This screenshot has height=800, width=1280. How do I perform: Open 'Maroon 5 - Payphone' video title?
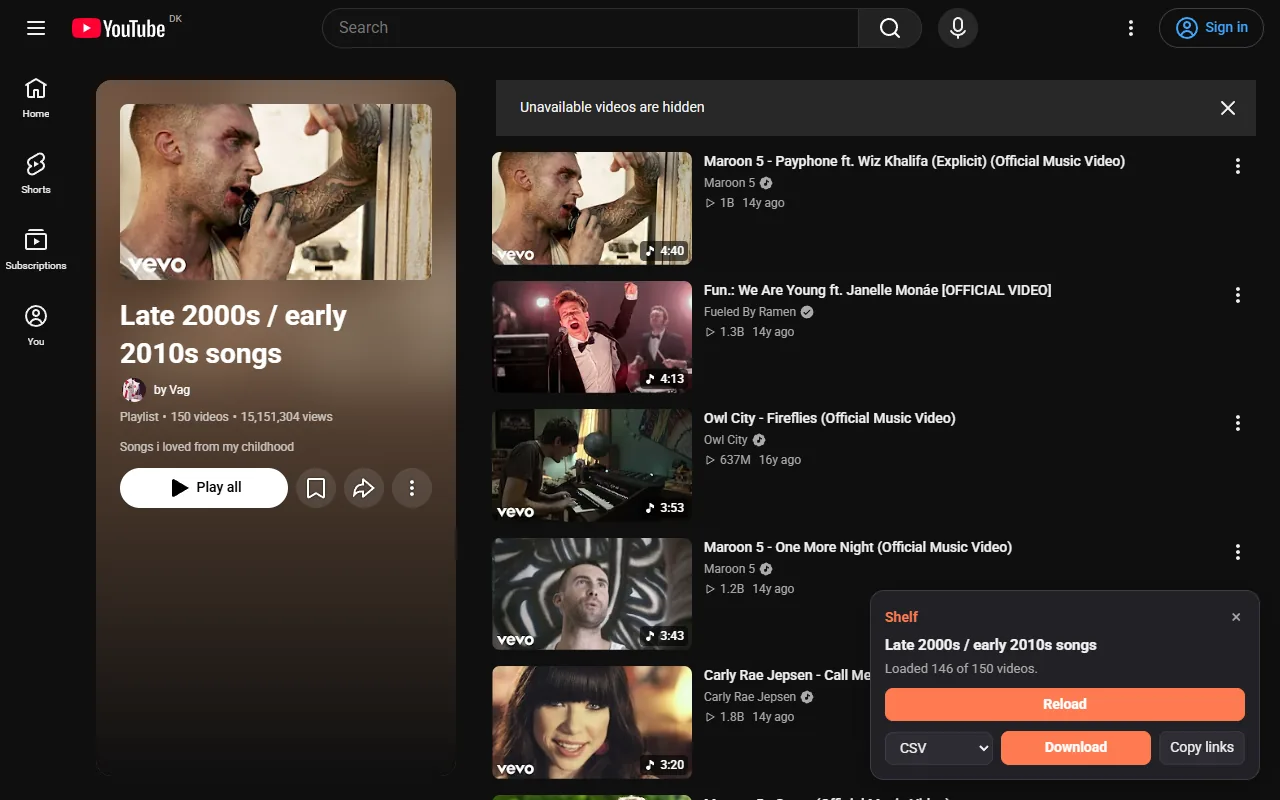point(914,161)
